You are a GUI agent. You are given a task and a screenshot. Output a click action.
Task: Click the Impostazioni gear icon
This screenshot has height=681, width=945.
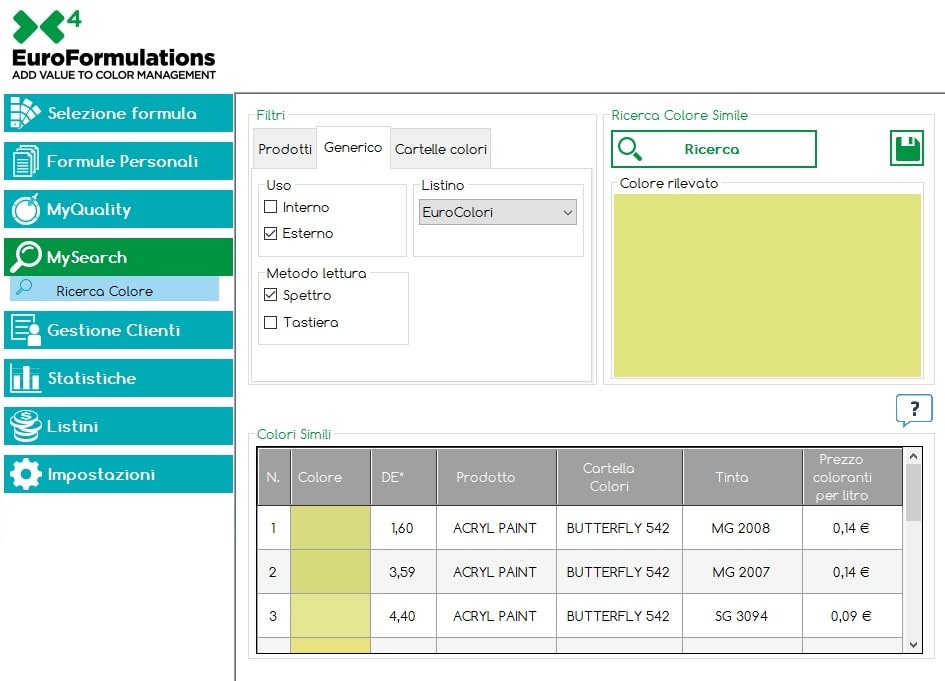coord(25,474)
